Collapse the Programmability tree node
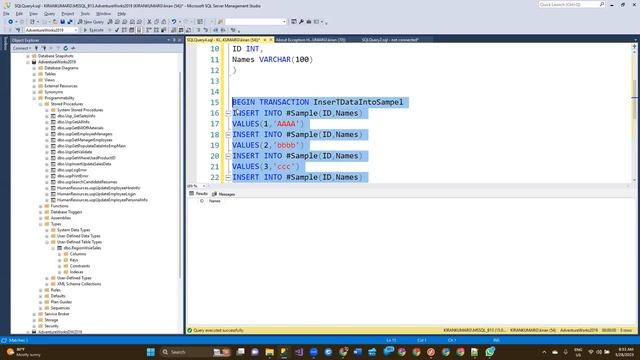The height and width of the screenshot is (360, 640). pyautogui.click(x=34, y=98)
